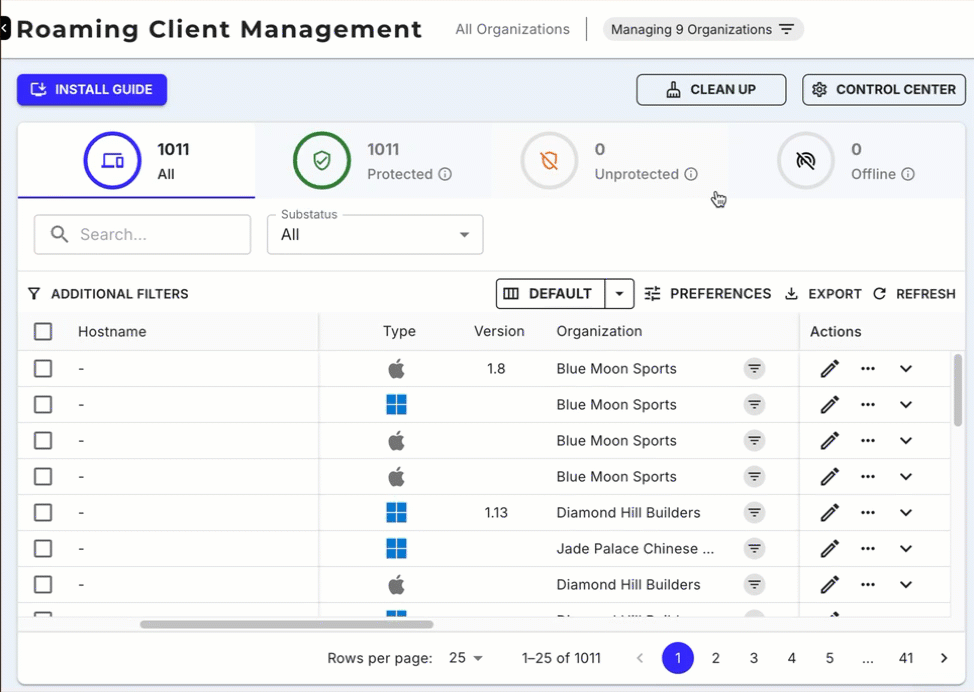974x692 pixels.
Task: Refresh the client table
Action: (x=914, y=294)
